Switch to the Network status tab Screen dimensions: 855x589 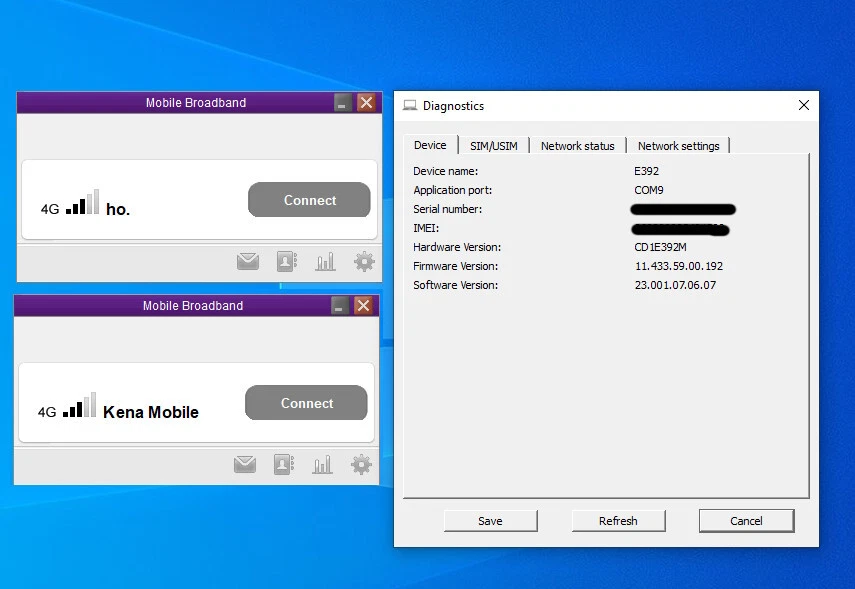click(577, 146)
